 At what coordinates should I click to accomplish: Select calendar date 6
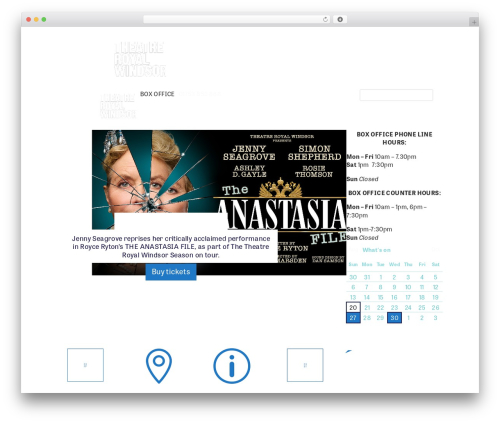(x=353, y=287)
